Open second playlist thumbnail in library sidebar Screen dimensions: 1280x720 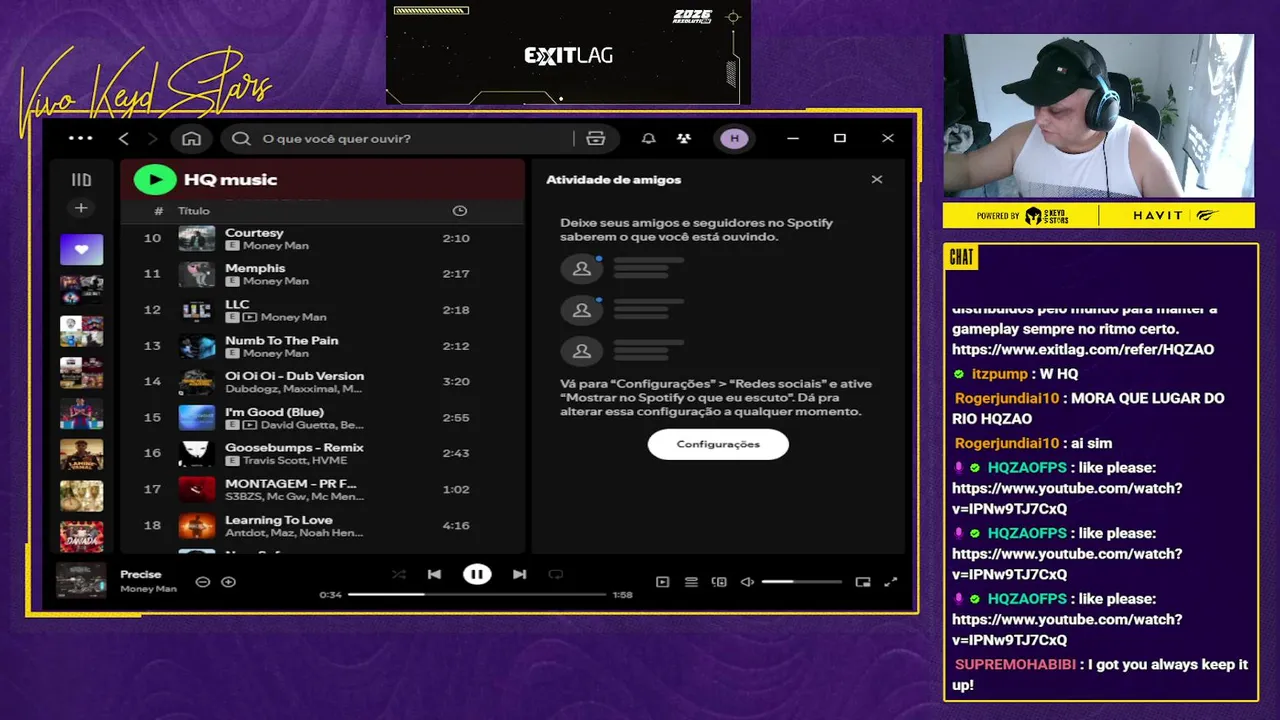pos(81,290)
